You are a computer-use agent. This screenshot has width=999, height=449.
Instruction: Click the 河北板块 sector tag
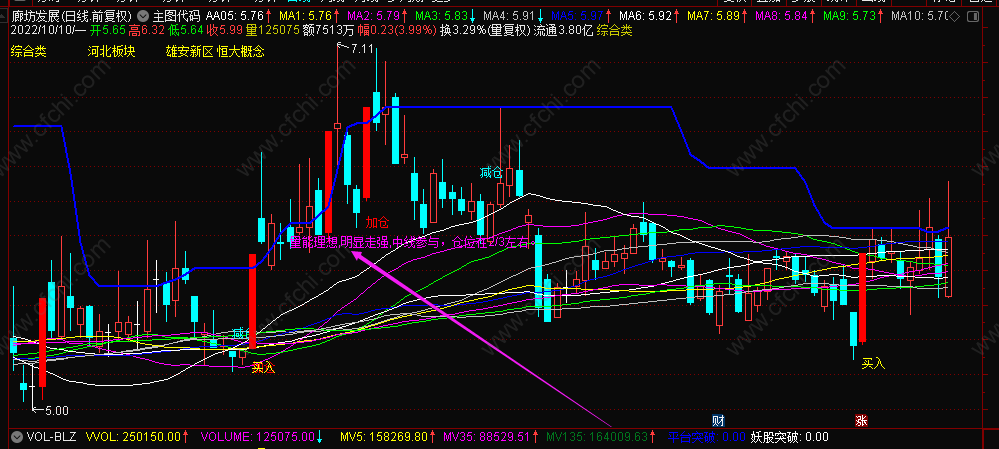pos(111,52)
